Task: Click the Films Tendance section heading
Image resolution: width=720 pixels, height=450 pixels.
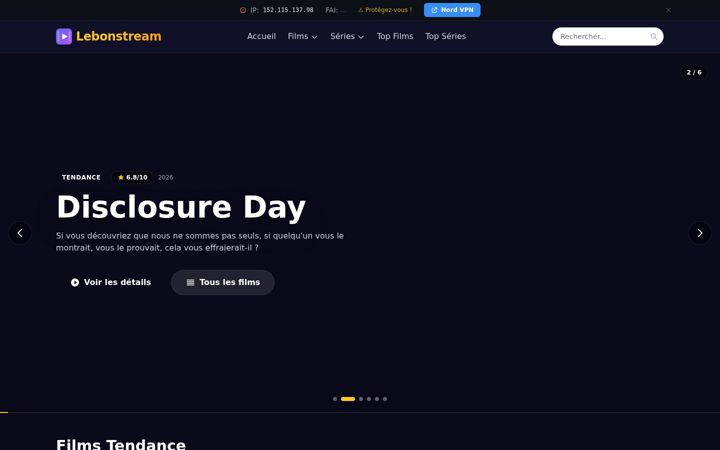Action: click(121, 444)
